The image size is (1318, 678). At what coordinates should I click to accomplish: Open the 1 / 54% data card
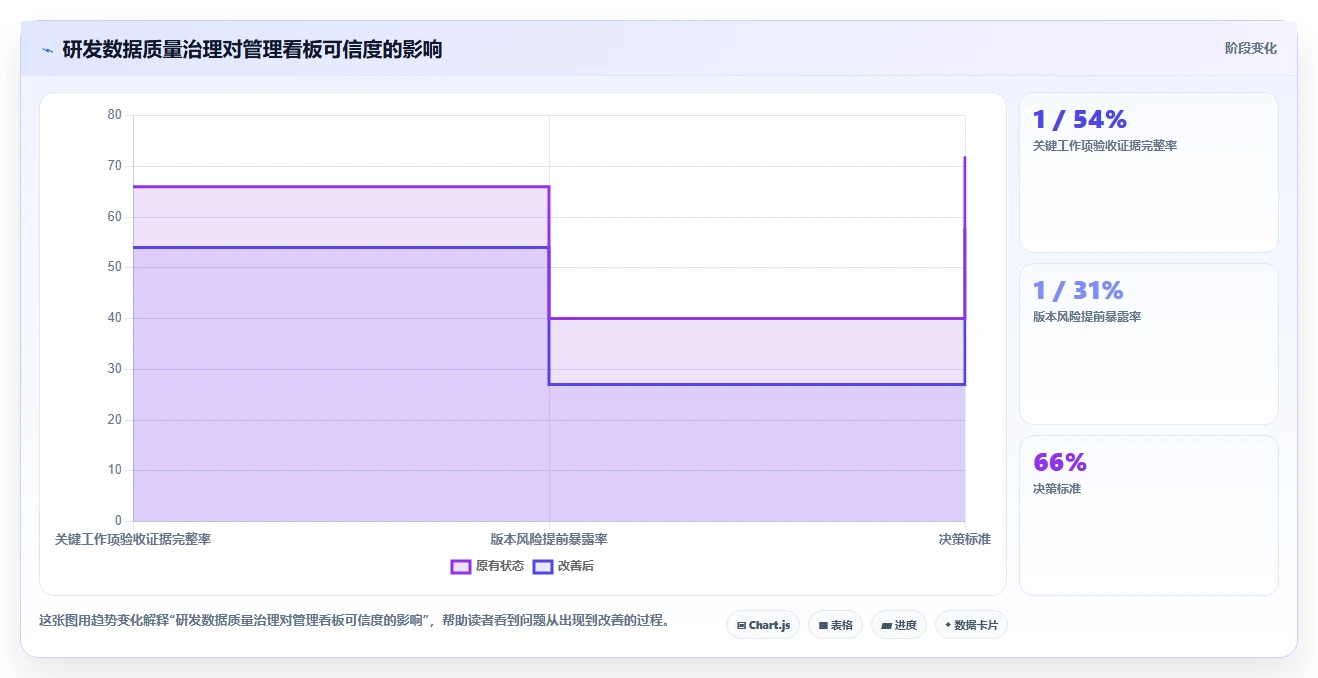coord(1148,172)
